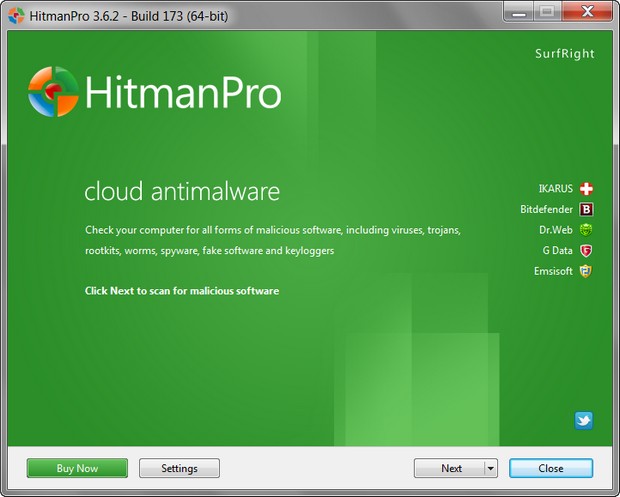
Task: Click the Bitdefender B icon
Action: [586, 209]
